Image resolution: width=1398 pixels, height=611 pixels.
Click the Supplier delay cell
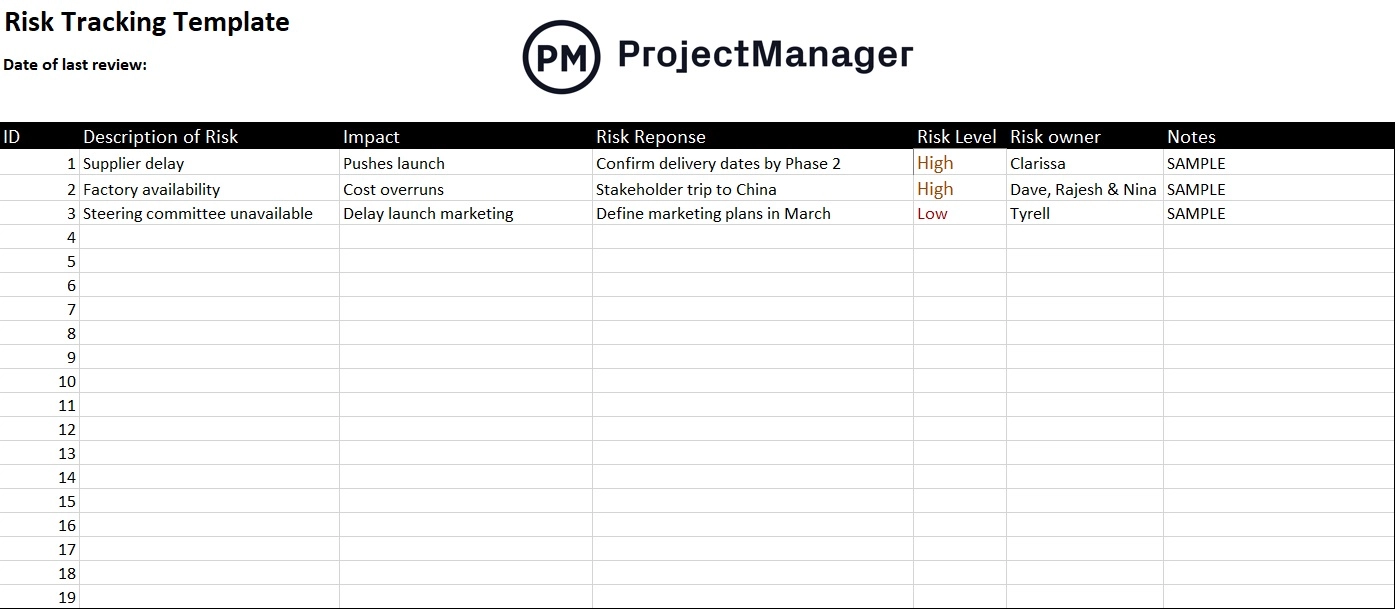[134, 163]
